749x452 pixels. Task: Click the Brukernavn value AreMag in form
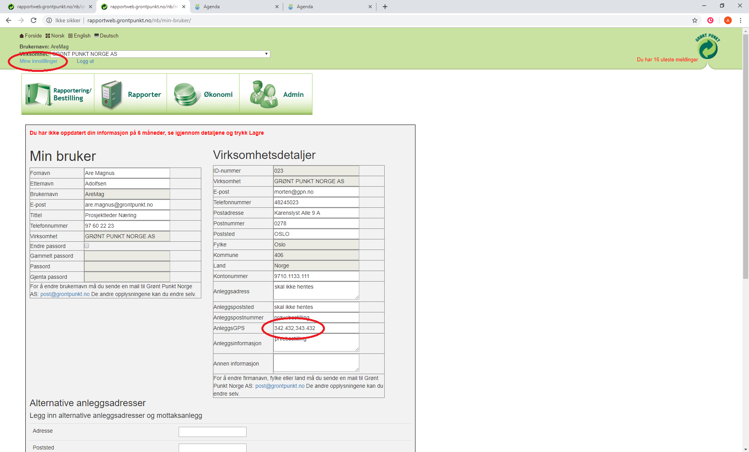[127, 194]
